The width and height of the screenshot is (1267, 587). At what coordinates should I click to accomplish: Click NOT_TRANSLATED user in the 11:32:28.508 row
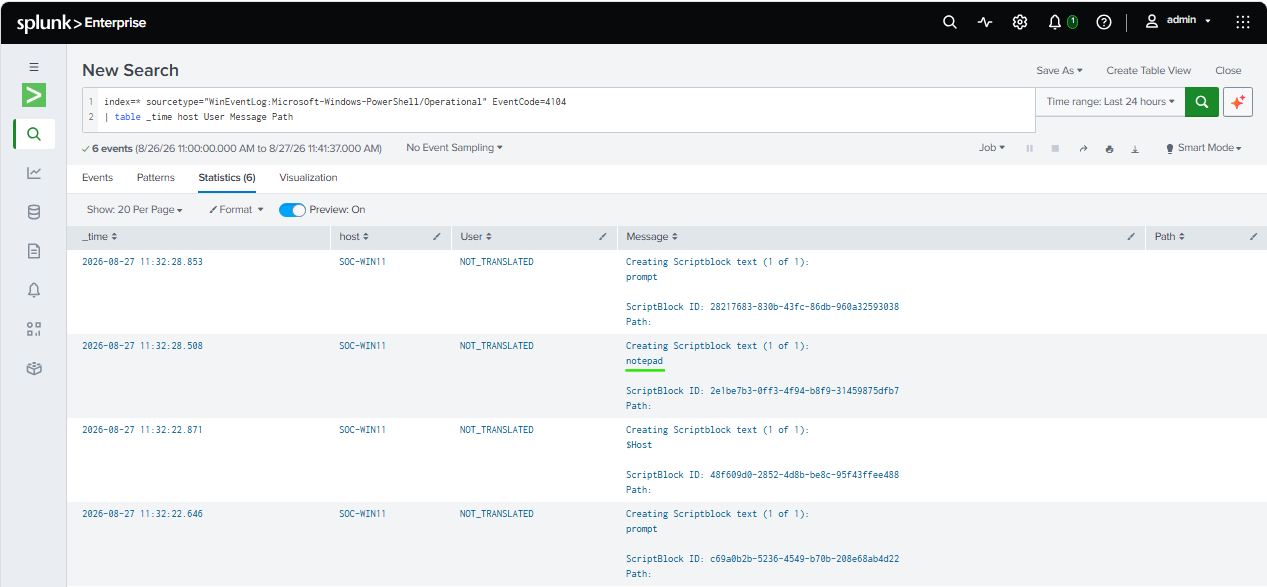click(496, 346)
